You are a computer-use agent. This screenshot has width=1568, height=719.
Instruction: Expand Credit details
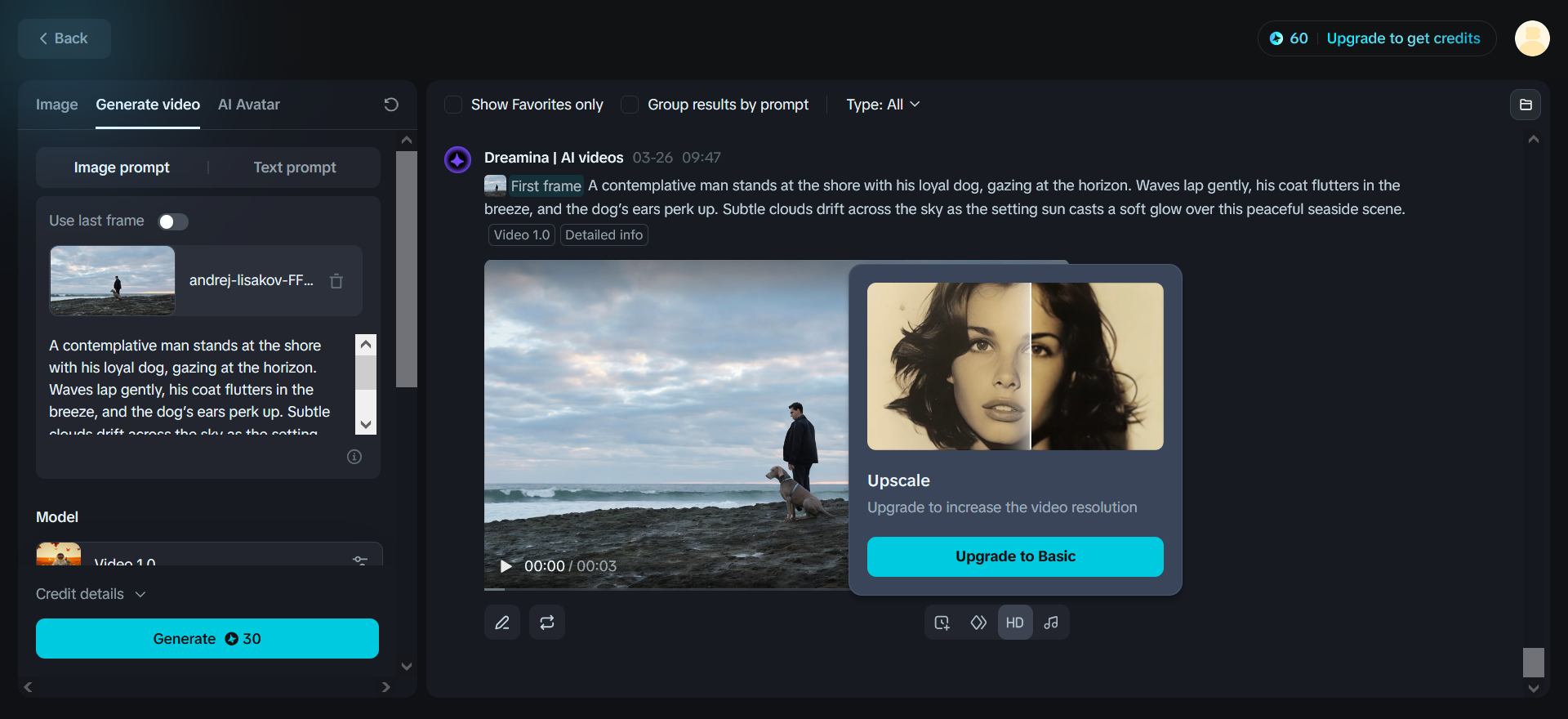point(91,594)
